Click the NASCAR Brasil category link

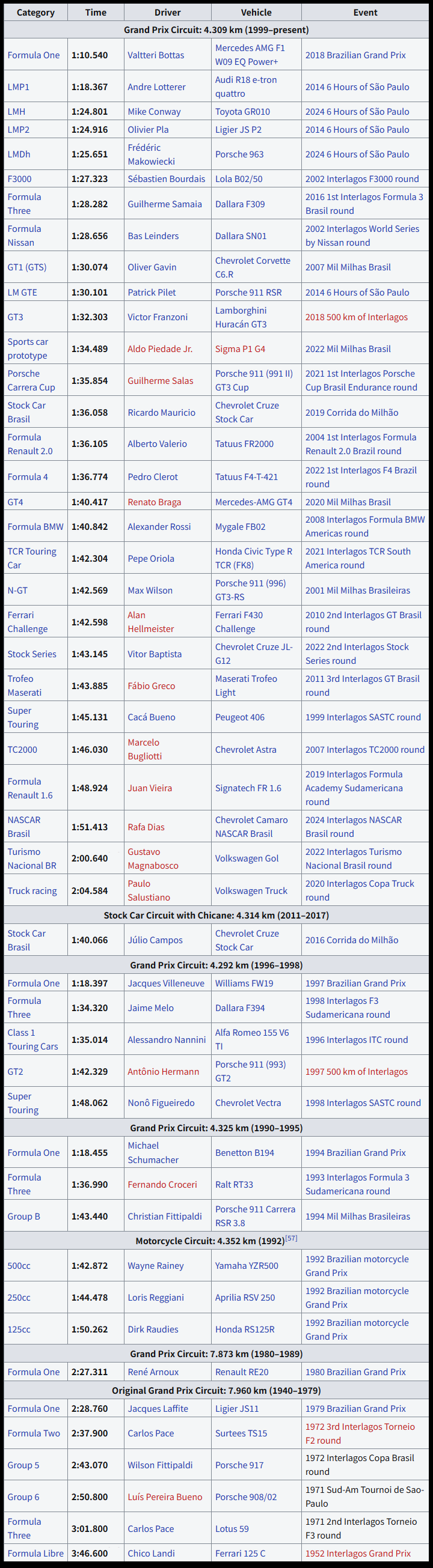click(25, 827)
